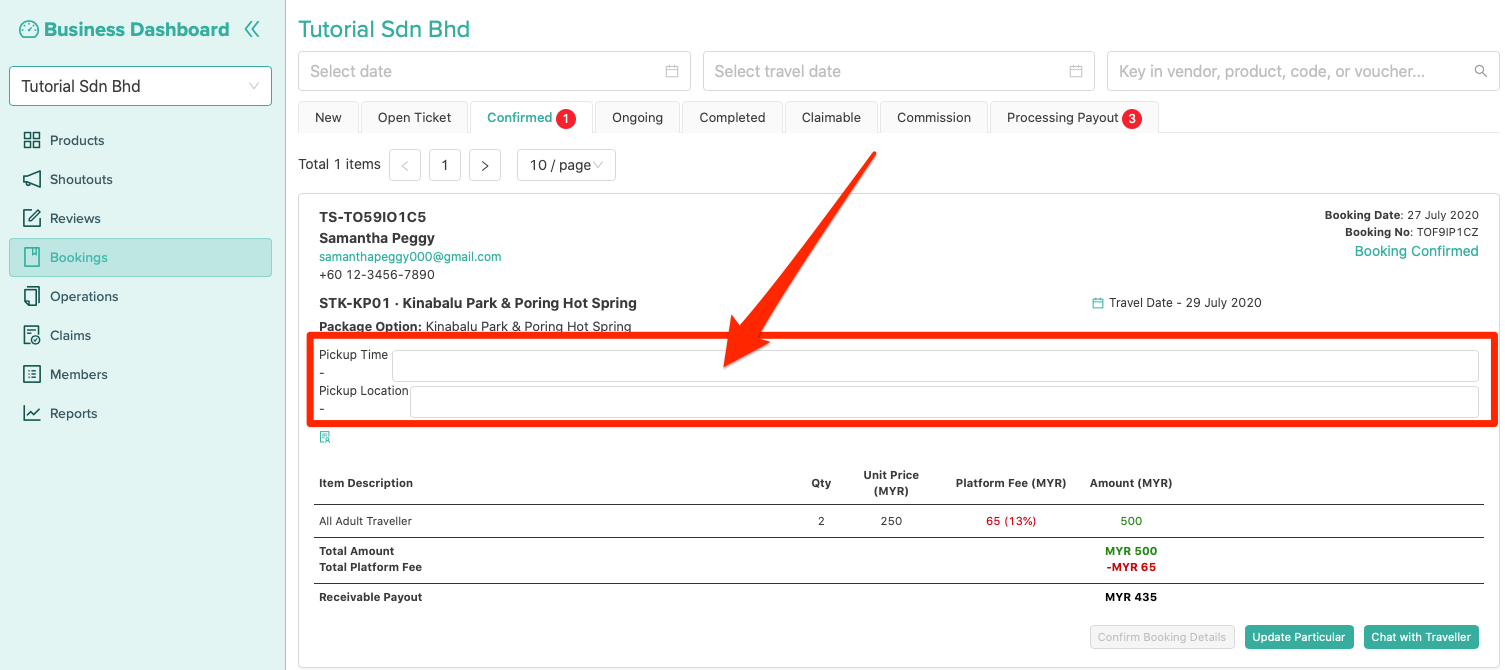Click the Pickup Time input field
Screen dimensions: 1505x670
tap(934, 366)
